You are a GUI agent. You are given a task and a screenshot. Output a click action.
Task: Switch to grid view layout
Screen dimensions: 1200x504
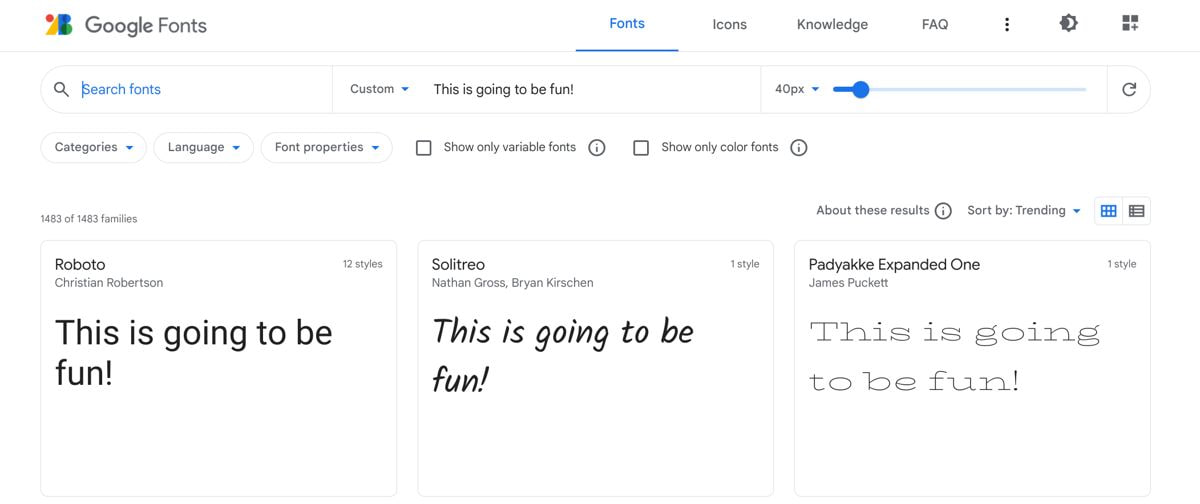point(1108,211)
